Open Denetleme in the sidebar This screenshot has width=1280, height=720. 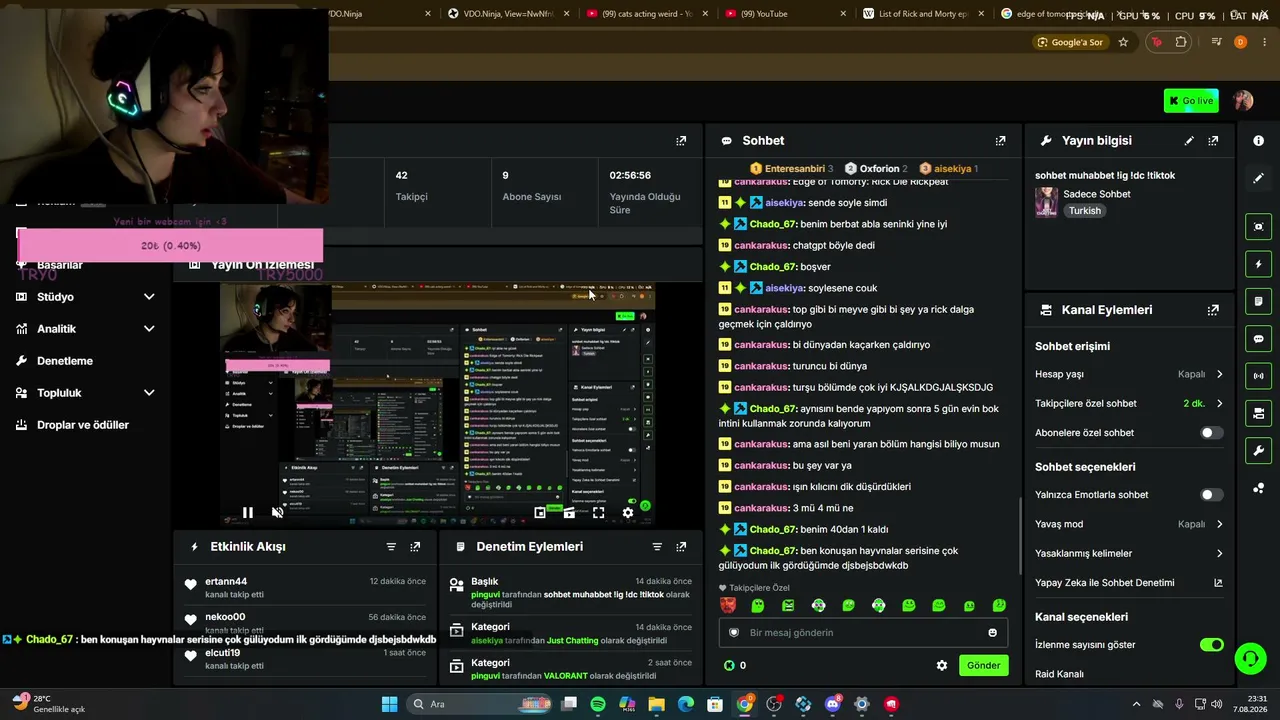pyautogui.click(x=65, y=361)
